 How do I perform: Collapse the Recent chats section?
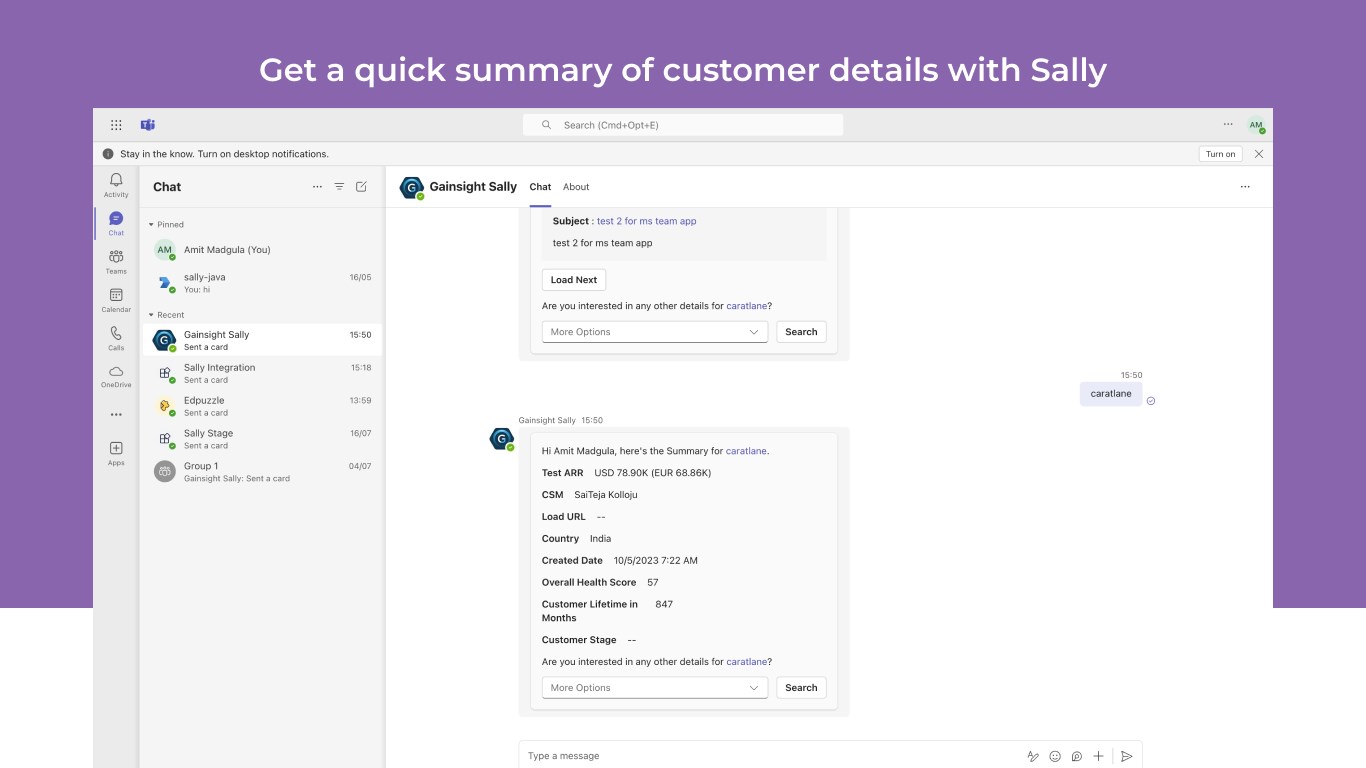tap(152, 315)
